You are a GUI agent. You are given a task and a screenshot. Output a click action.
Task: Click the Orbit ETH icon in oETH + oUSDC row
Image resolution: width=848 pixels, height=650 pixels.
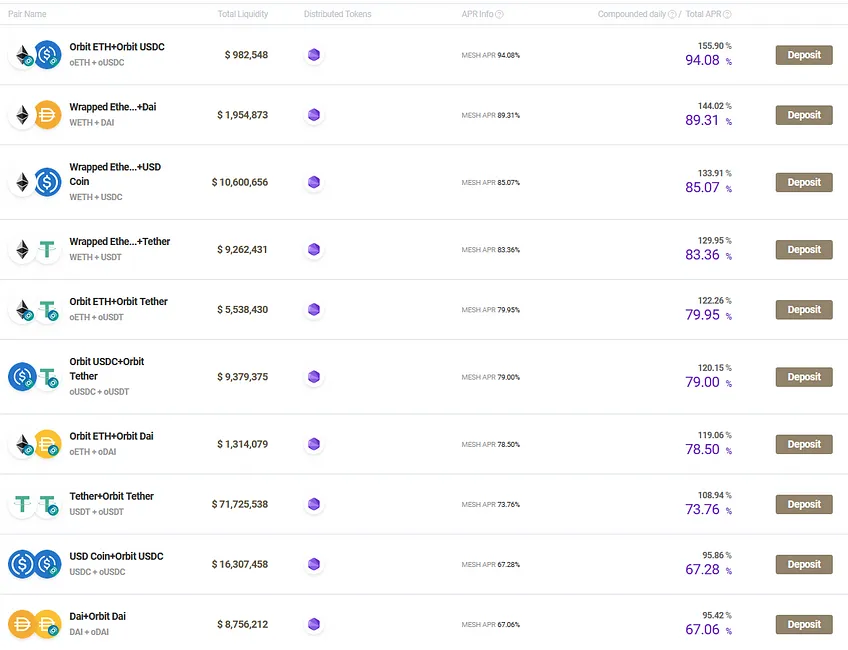23,55
